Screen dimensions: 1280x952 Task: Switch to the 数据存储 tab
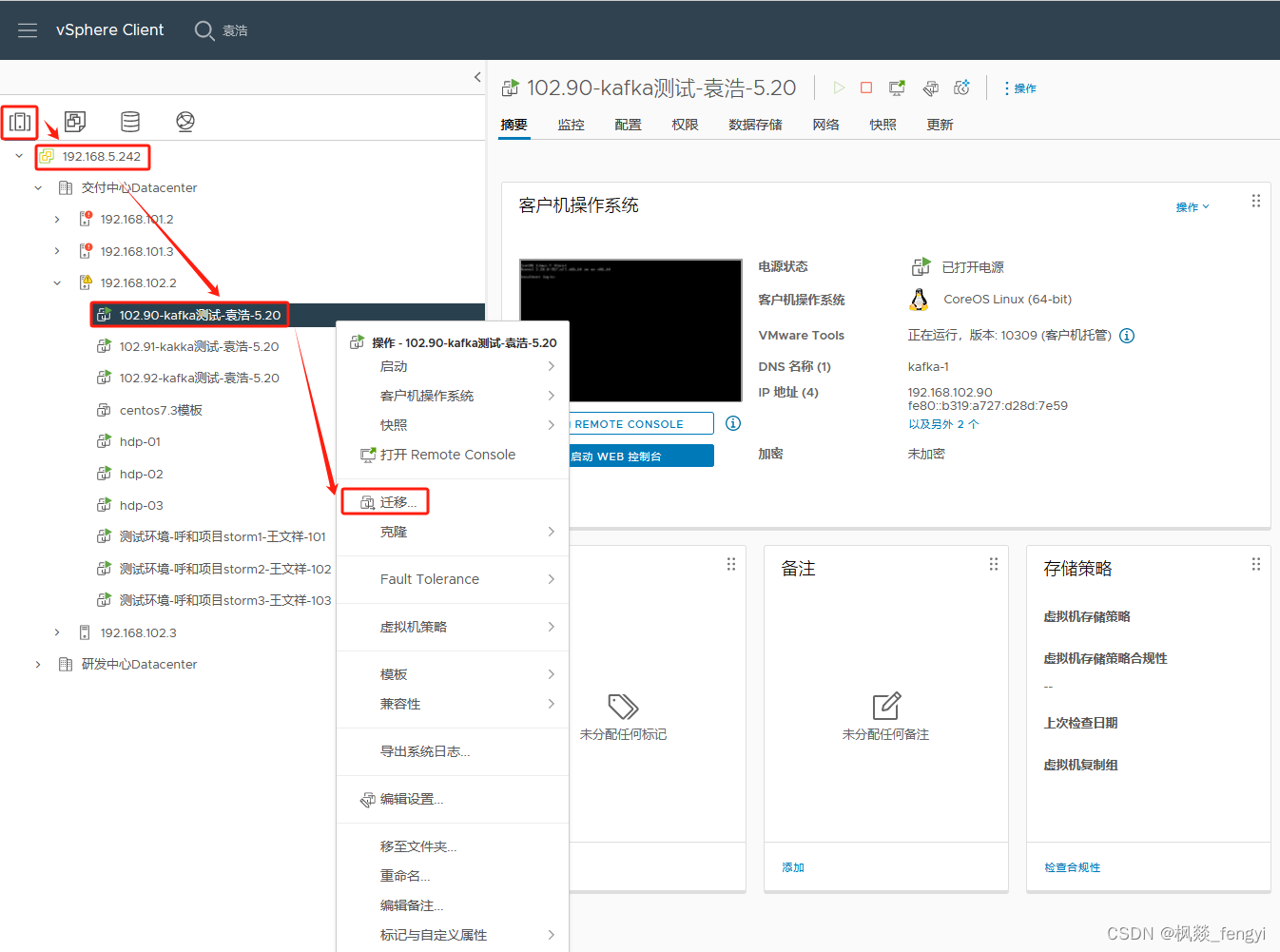click(x=755, y=125)
